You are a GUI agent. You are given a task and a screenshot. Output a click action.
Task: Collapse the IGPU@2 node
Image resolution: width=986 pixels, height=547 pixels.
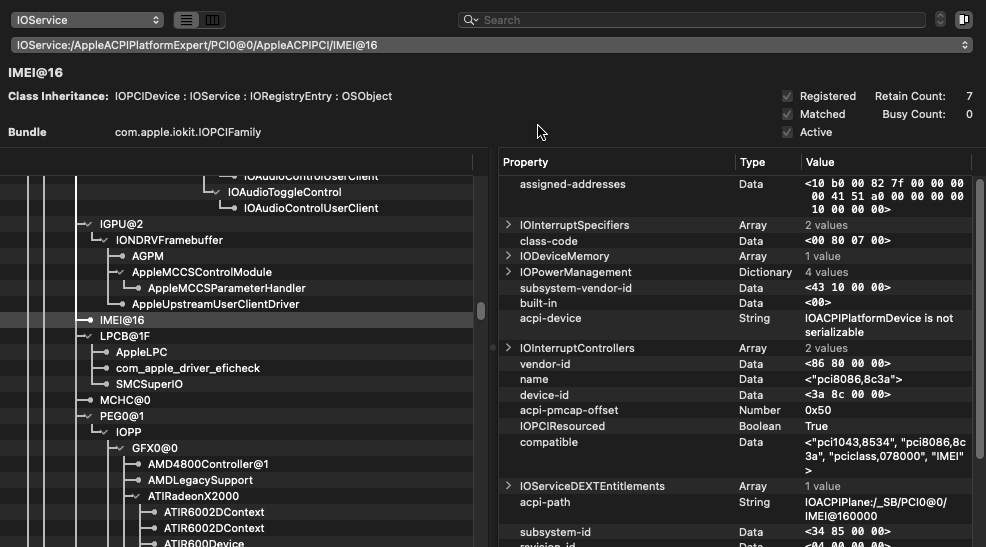(89, 224)
